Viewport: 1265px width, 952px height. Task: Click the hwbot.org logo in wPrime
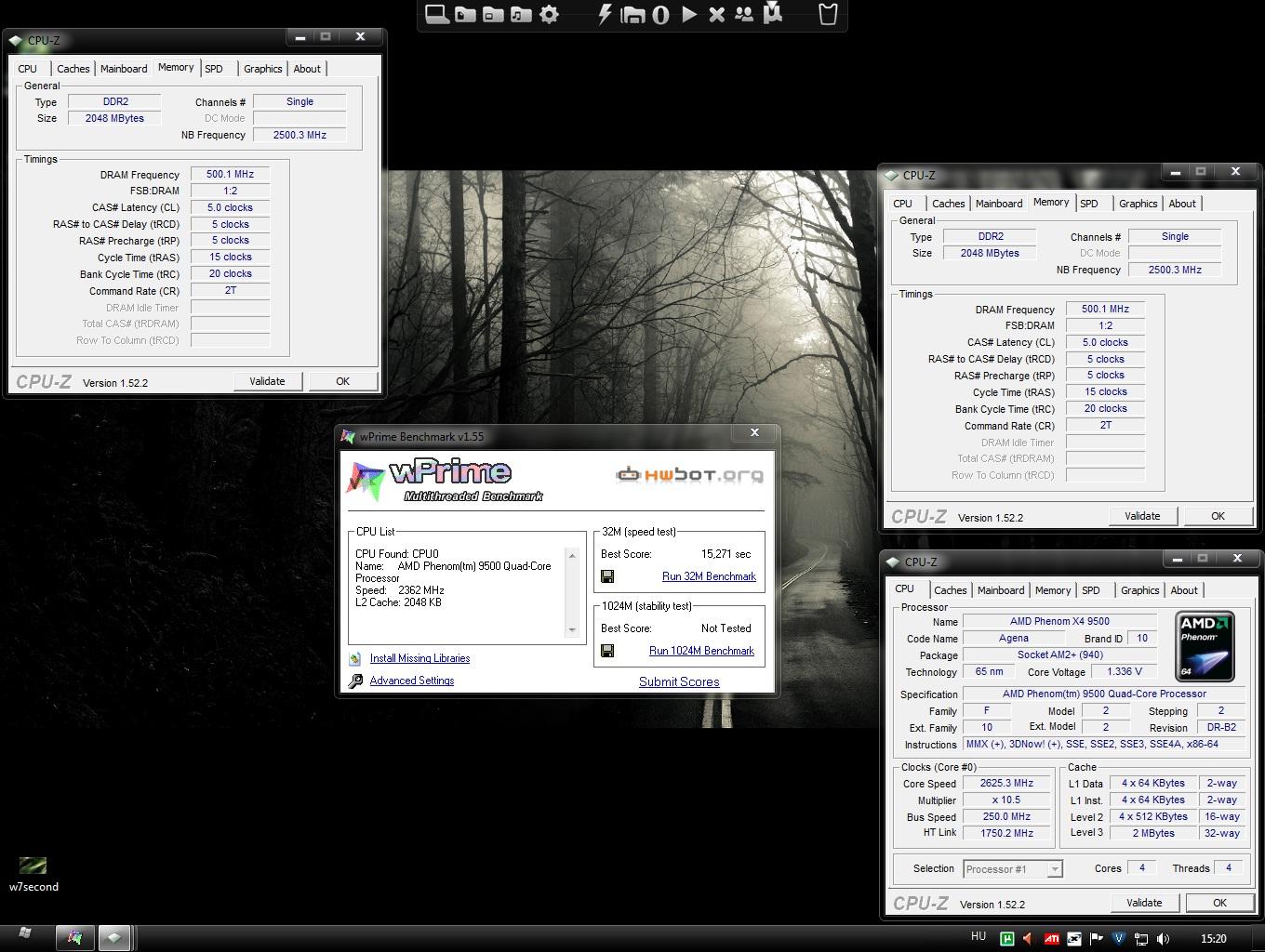pyautogui.click(x=689, y=475)
